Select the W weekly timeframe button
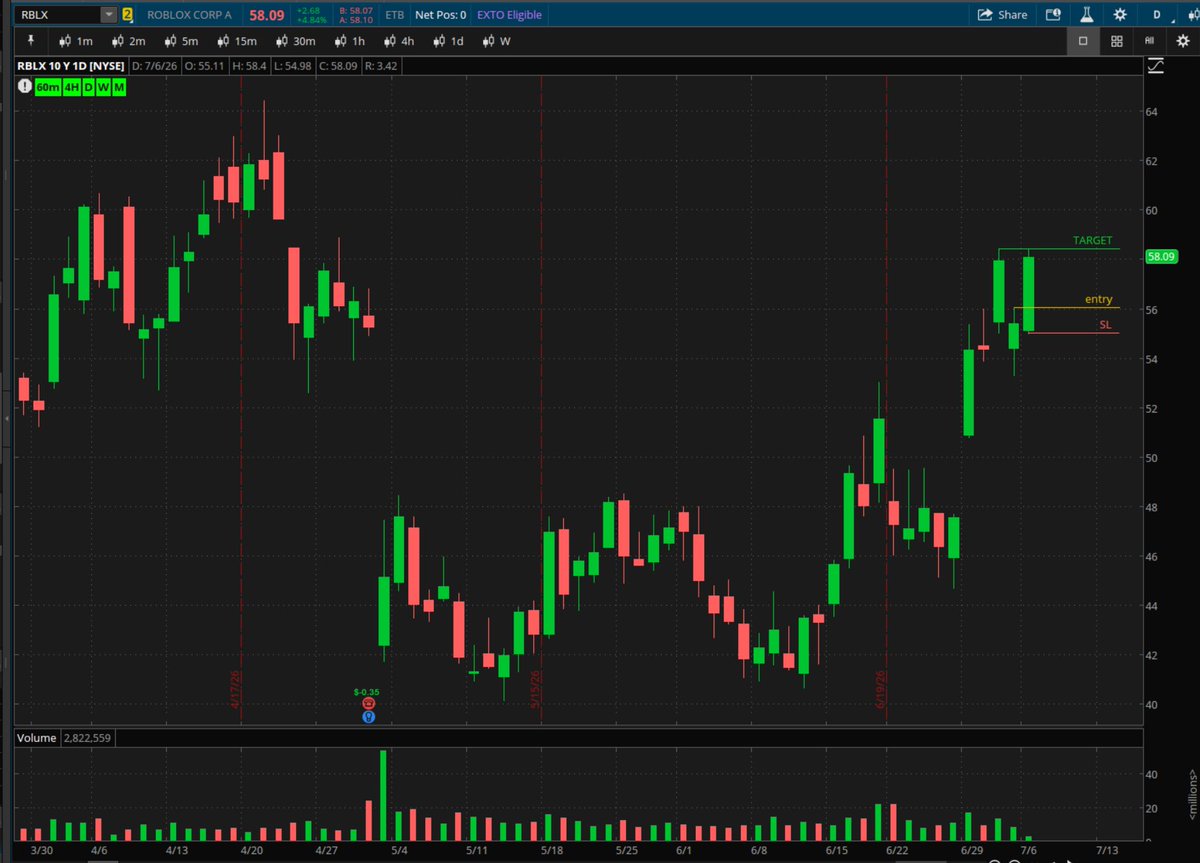The width and height of the screenshot is (1200, 863). (497, 41)
